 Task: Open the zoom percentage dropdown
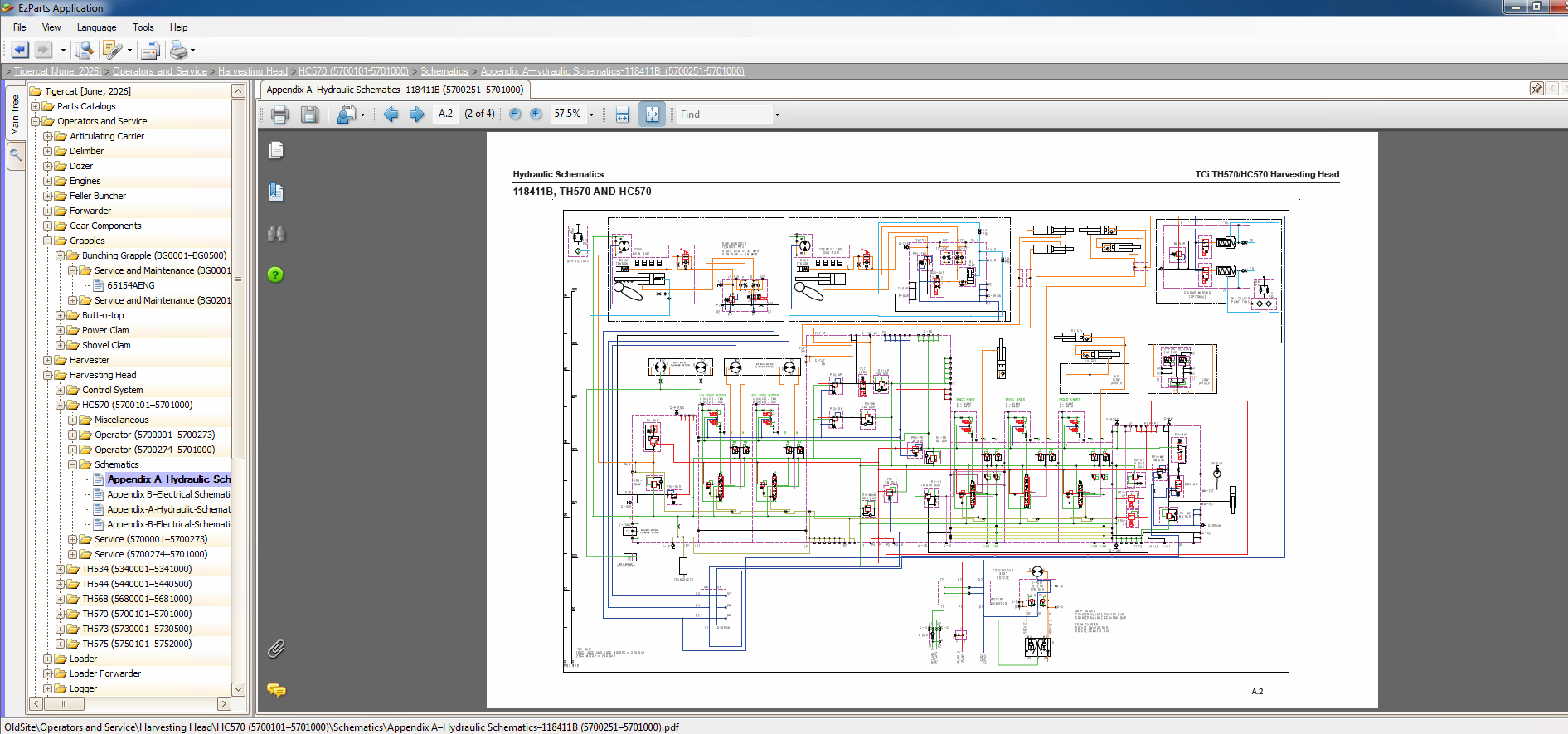[x=591, y=114]
